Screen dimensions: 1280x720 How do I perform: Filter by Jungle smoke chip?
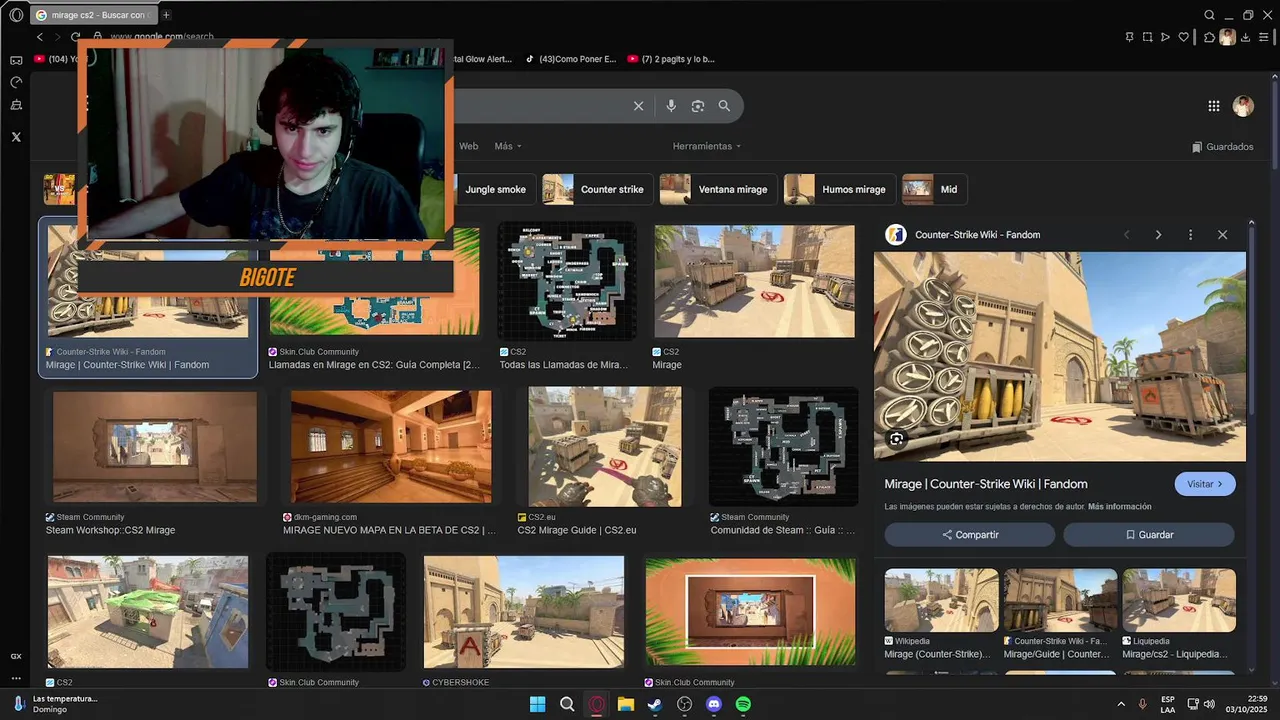[x=495, y=189]
